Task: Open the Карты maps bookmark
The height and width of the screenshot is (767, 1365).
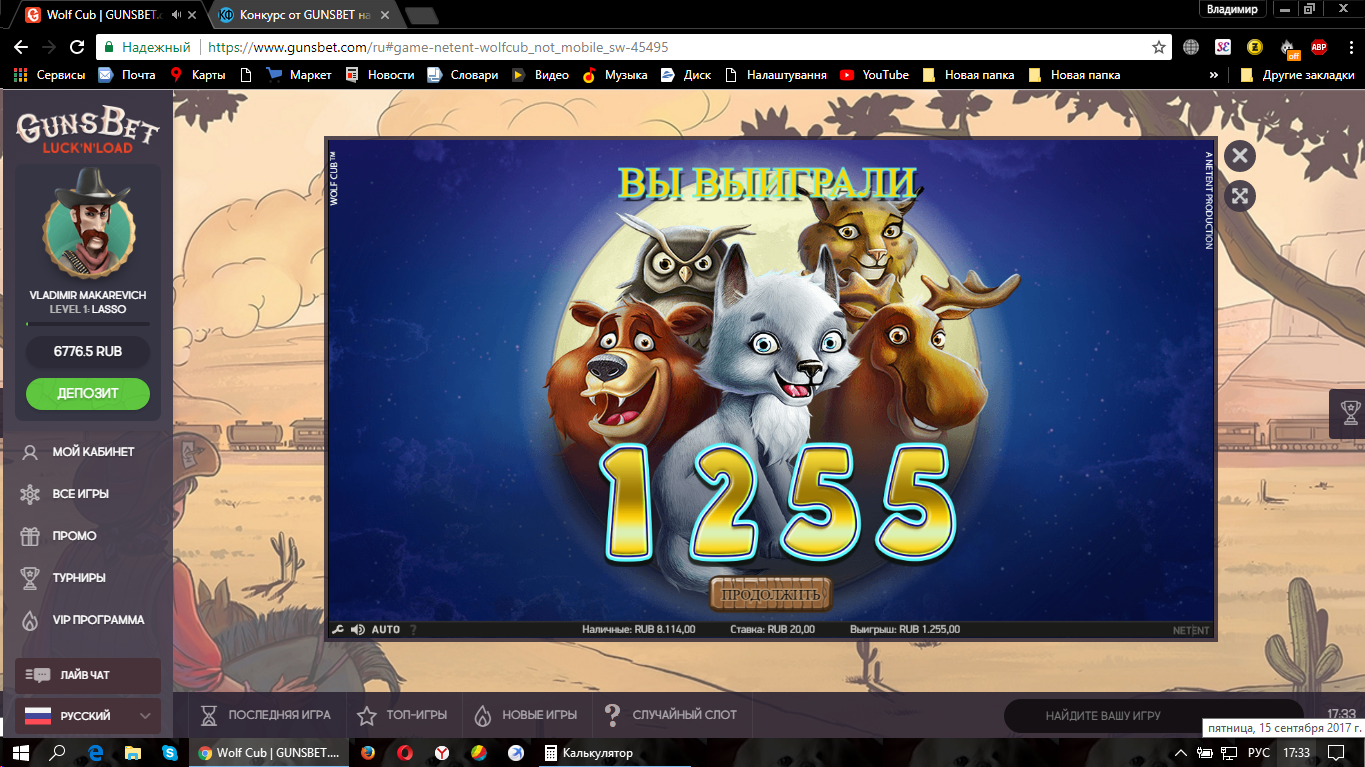Action: click(197, 75)
